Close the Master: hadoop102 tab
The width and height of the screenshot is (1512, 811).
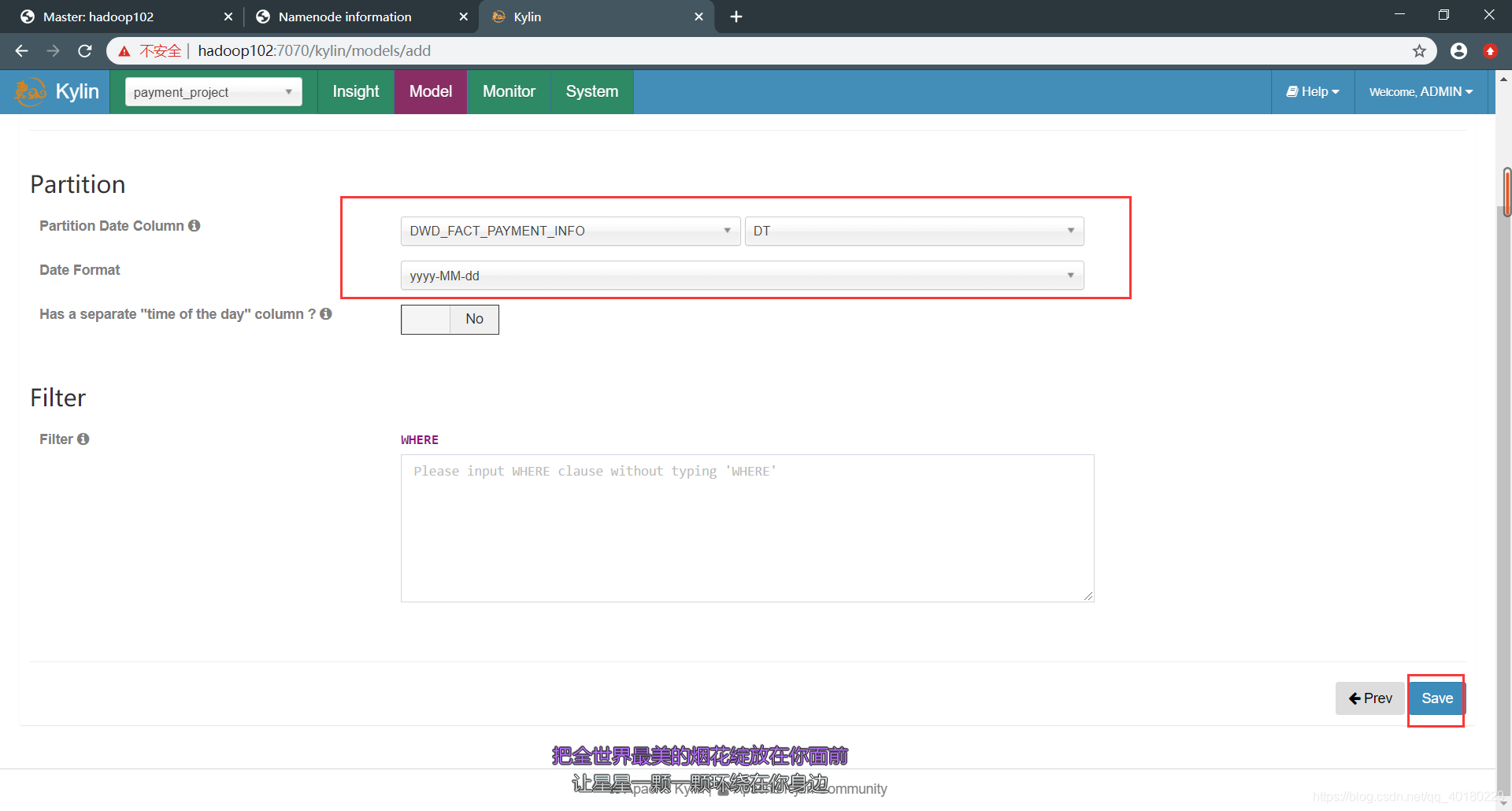[x=228, y=17]
